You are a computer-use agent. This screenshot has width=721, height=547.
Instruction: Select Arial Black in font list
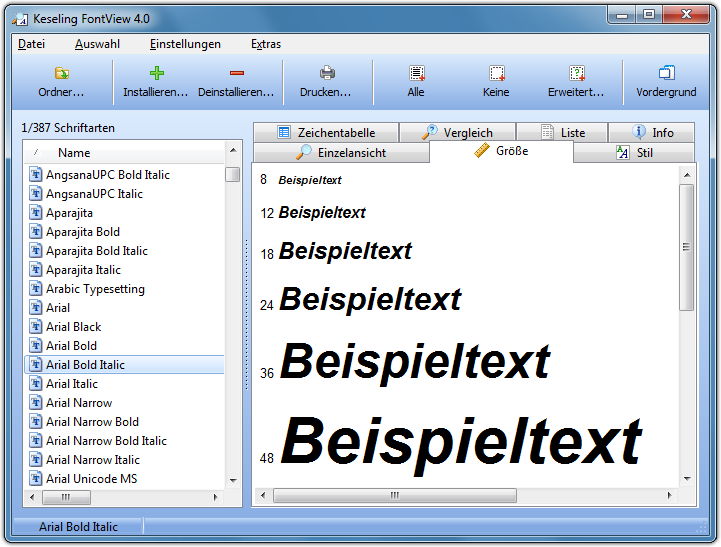(73, 327)
